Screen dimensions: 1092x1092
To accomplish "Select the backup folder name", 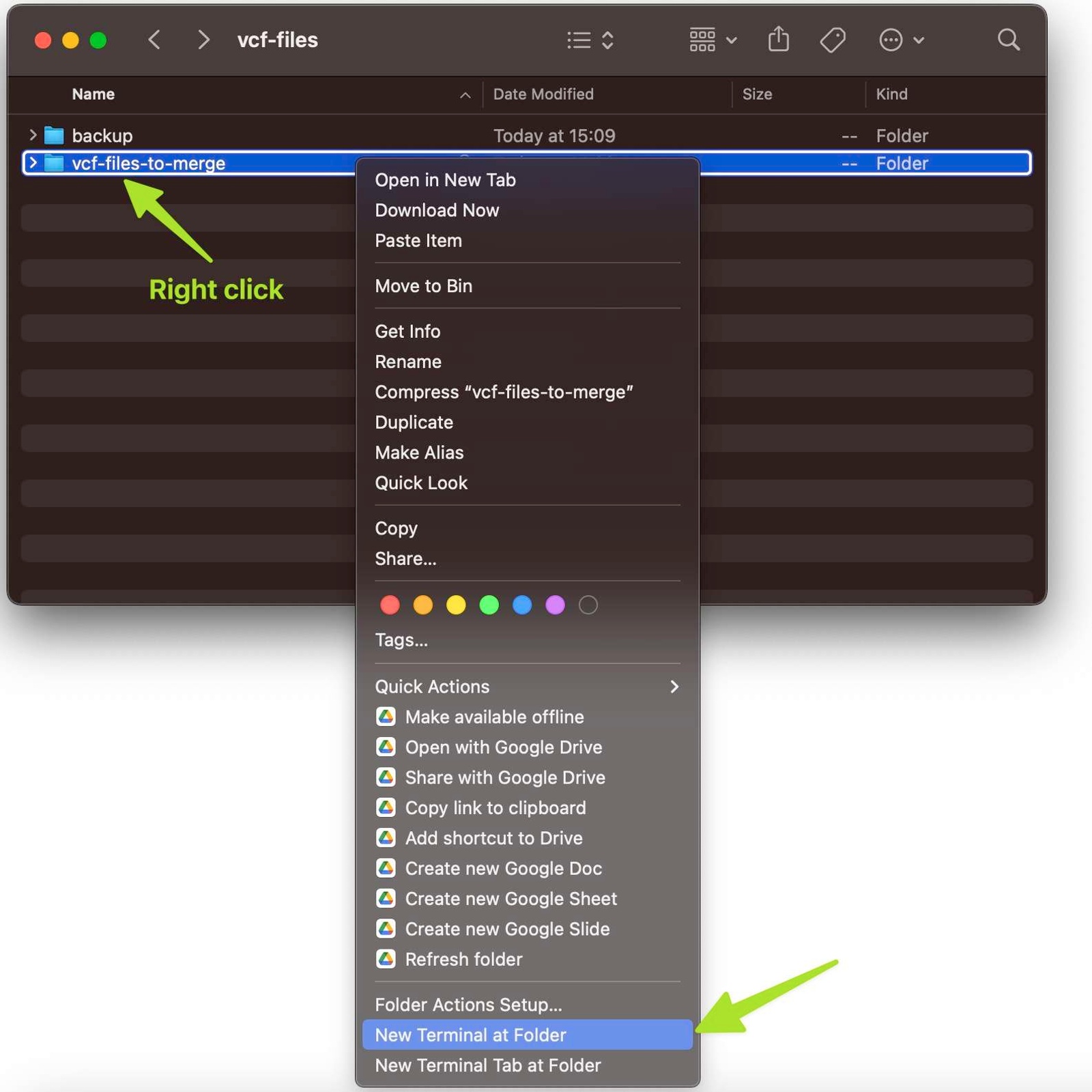I will (x=102, y=136).
